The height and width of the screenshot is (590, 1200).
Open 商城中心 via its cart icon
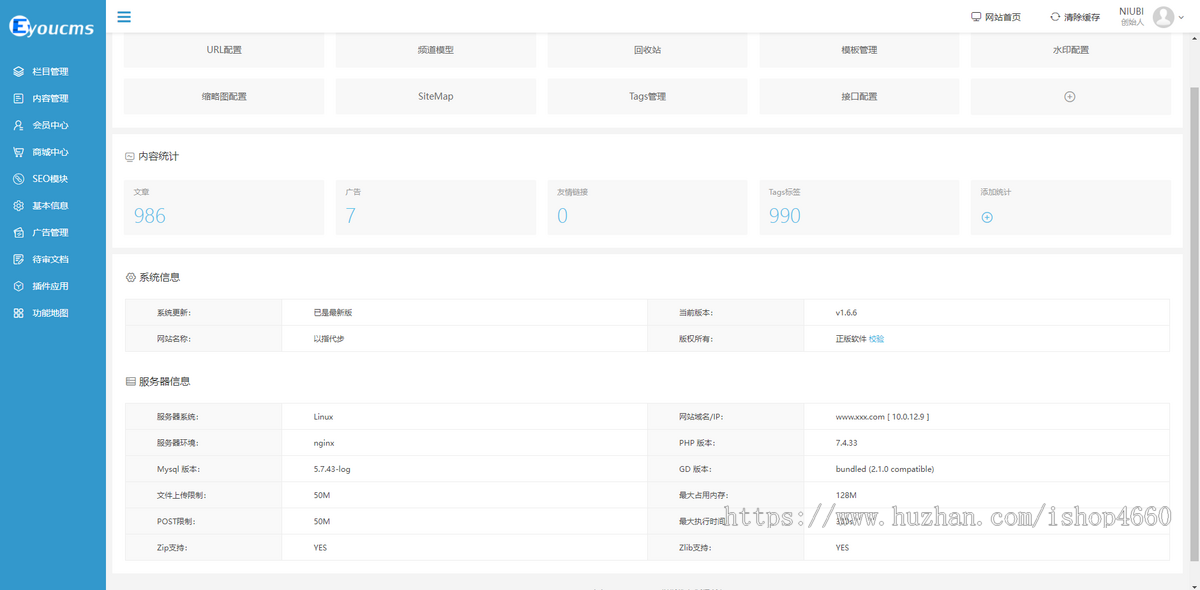pyautogui.click(x=19, y=153)
